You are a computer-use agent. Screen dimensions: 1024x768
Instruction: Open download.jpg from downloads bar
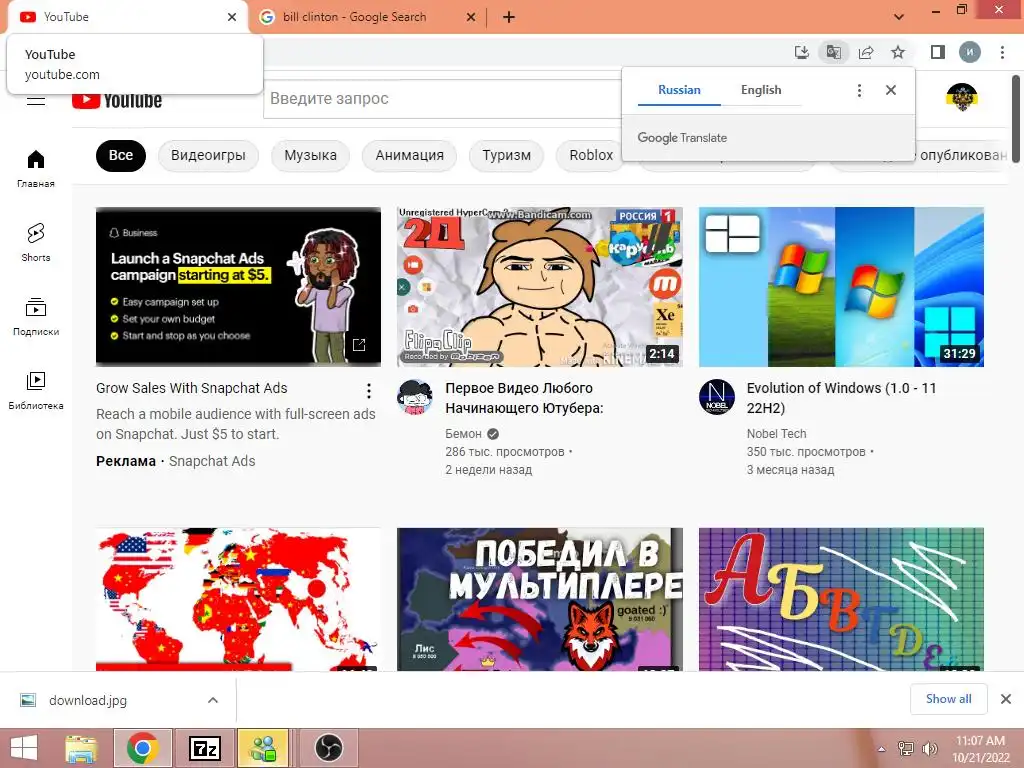tap(88, 700)
